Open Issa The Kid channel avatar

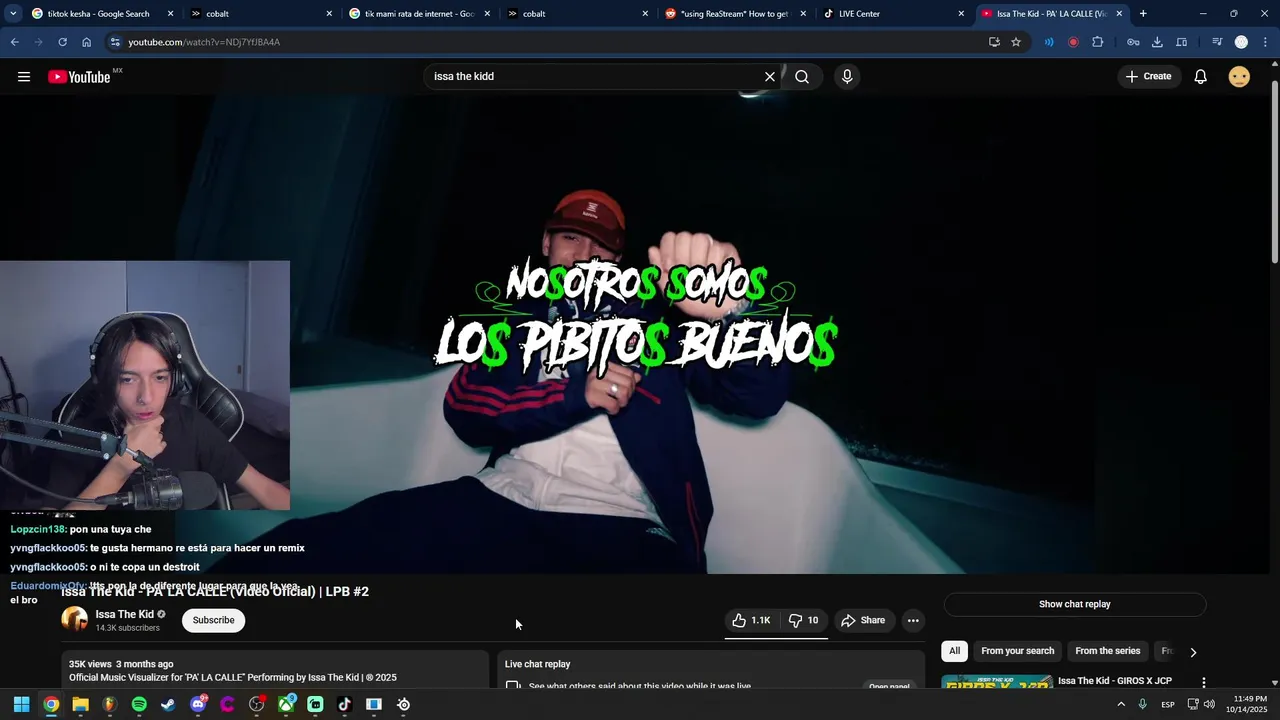75,620
